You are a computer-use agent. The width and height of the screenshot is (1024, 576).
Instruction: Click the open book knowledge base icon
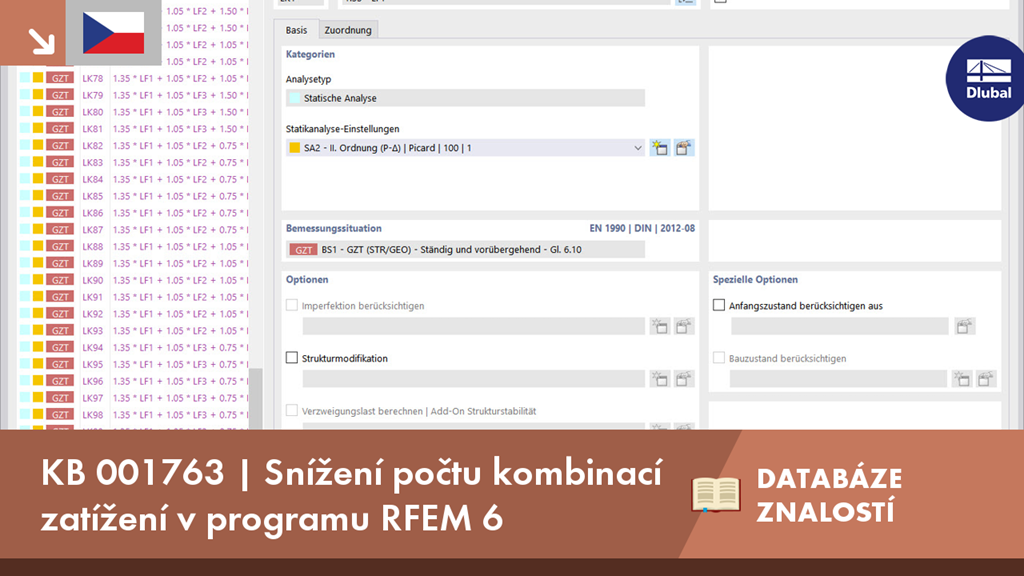tap(716, 494)
